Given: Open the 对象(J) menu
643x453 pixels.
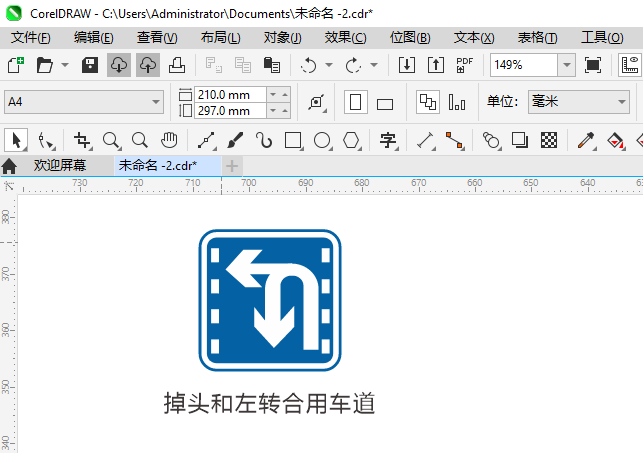Looking at the screenshot, I should click(283, 38).
